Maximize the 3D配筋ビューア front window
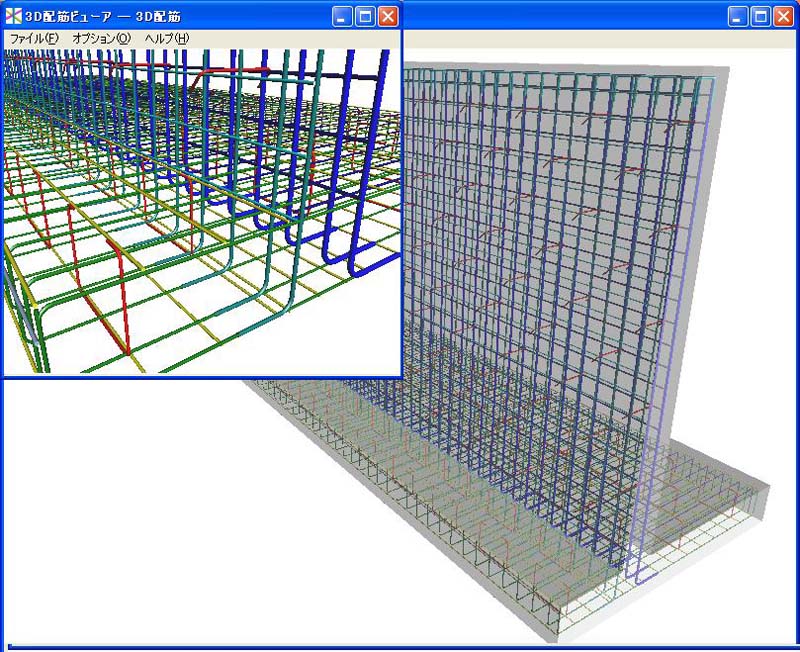This screenshot has width=800, height=652. point(365,16)
